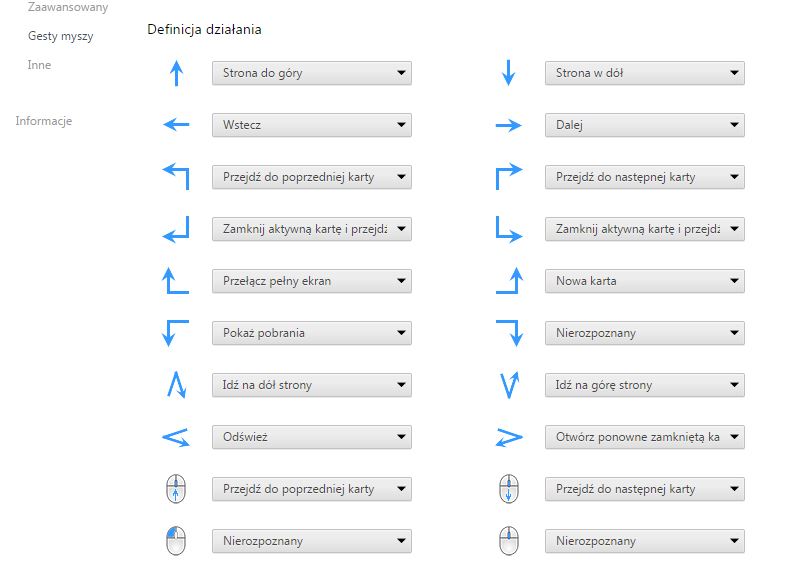791x563 pixels.
Task: Click the left arrow gesture icon beside Wstecz
Action: tap(176, 124)
